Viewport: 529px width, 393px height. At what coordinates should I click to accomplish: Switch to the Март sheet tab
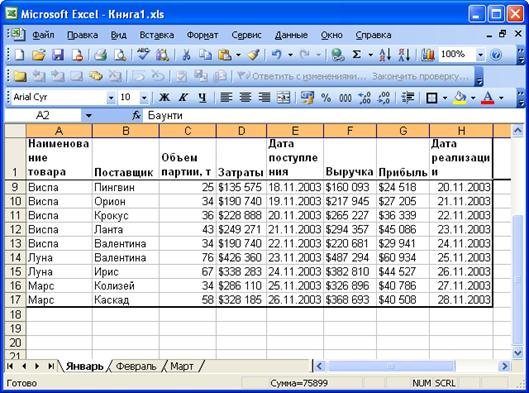(182, 366)
